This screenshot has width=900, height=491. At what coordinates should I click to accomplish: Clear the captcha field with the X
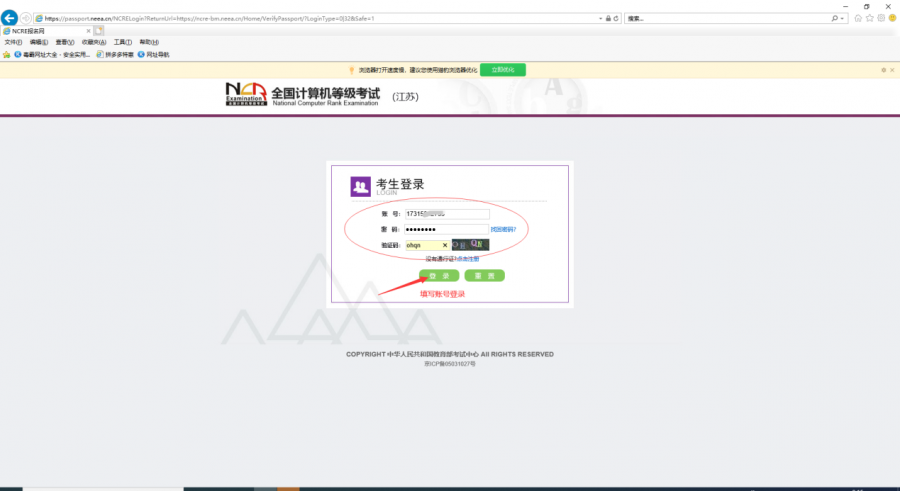[x=444, y=245]
